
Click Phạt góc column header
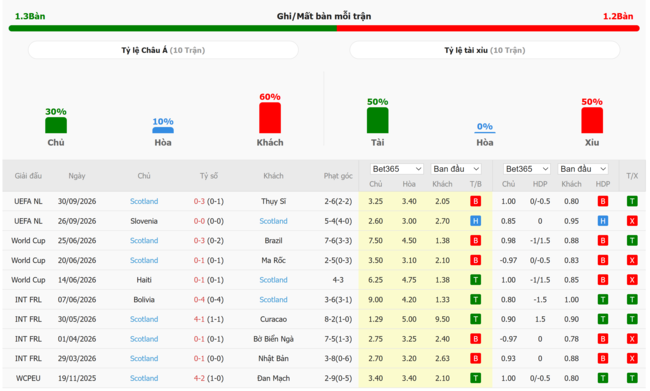pyautogui.click(x=338, y=176)
